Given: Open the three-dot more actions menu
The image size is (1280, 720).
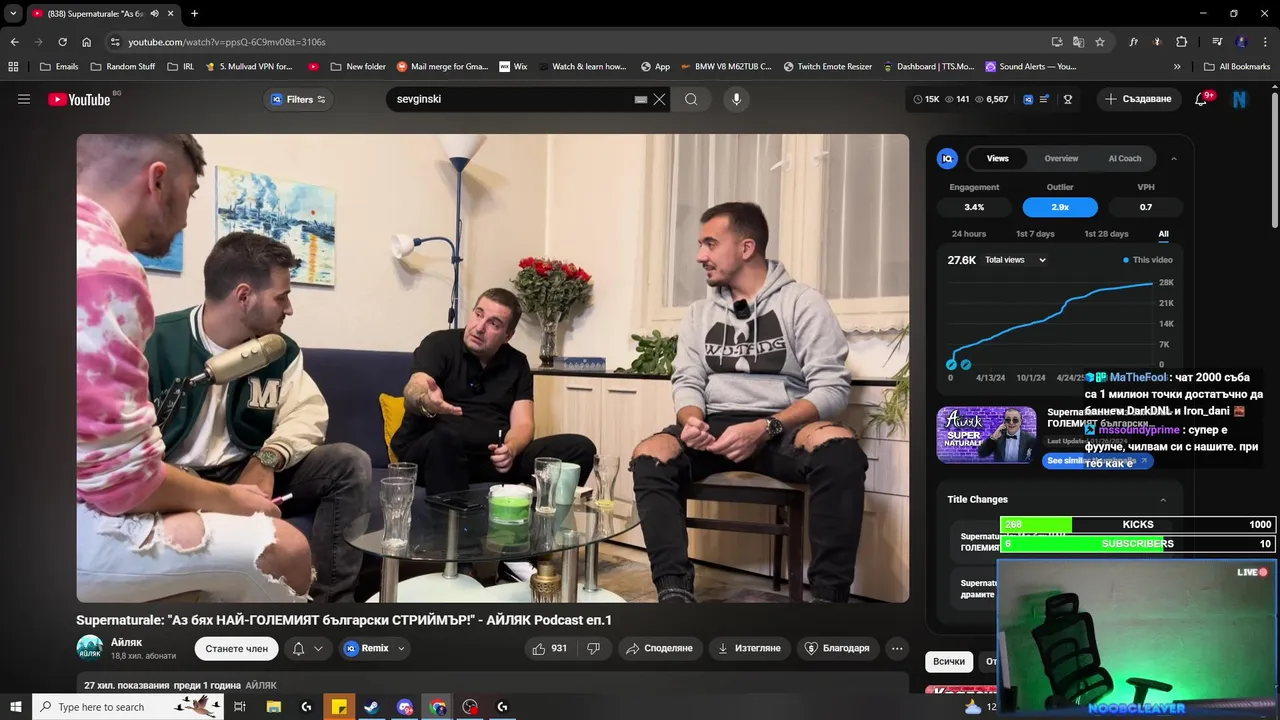Looking at the screenshot, I should point(897,648).
